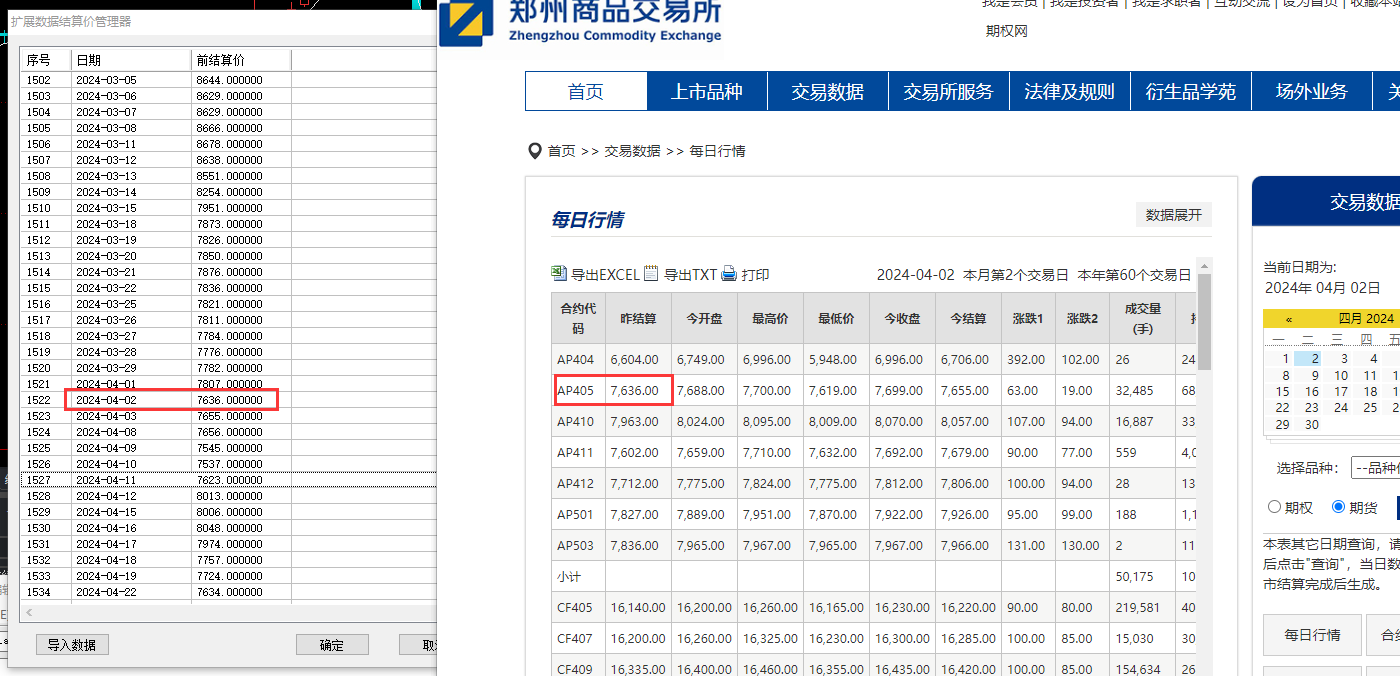Select row 1508 dated 2024-03-13
This screenshot has width=1400, height=676.
230,176
